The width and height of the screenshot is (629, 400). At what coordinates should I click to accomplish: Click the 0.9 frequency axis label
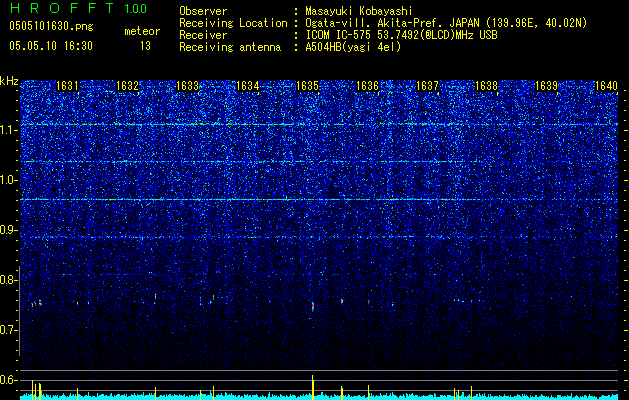[9, 230]
